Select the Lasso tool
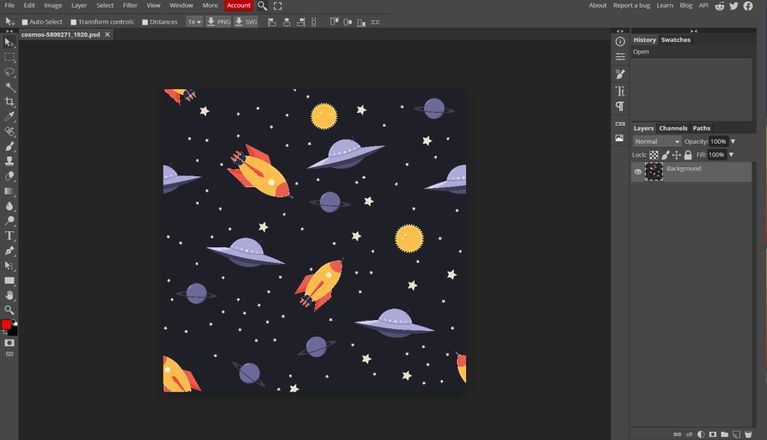Image resolution: width=767 pixels, height=440 pixels. point(10,72)
